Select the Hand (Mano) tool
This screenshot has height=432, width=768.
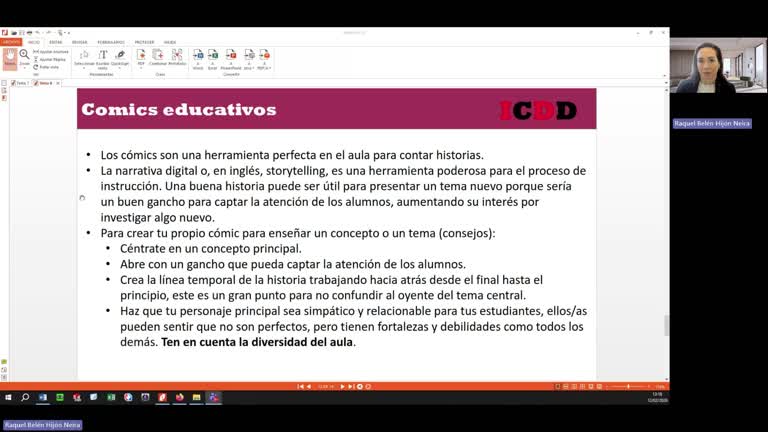[10, 58]
